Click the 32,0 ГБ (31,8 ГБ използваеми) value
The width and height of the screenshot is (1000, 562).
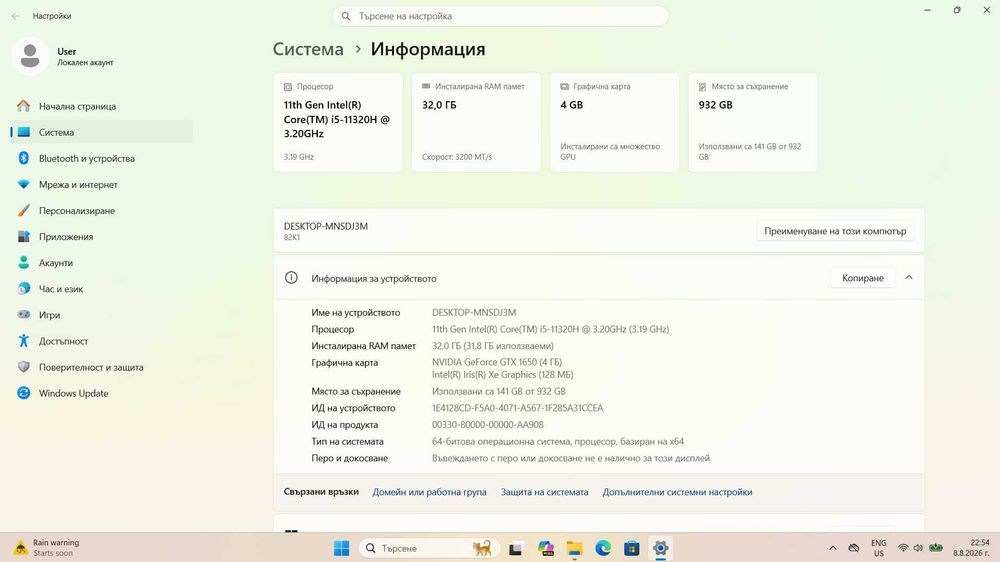tap(492, 346)
